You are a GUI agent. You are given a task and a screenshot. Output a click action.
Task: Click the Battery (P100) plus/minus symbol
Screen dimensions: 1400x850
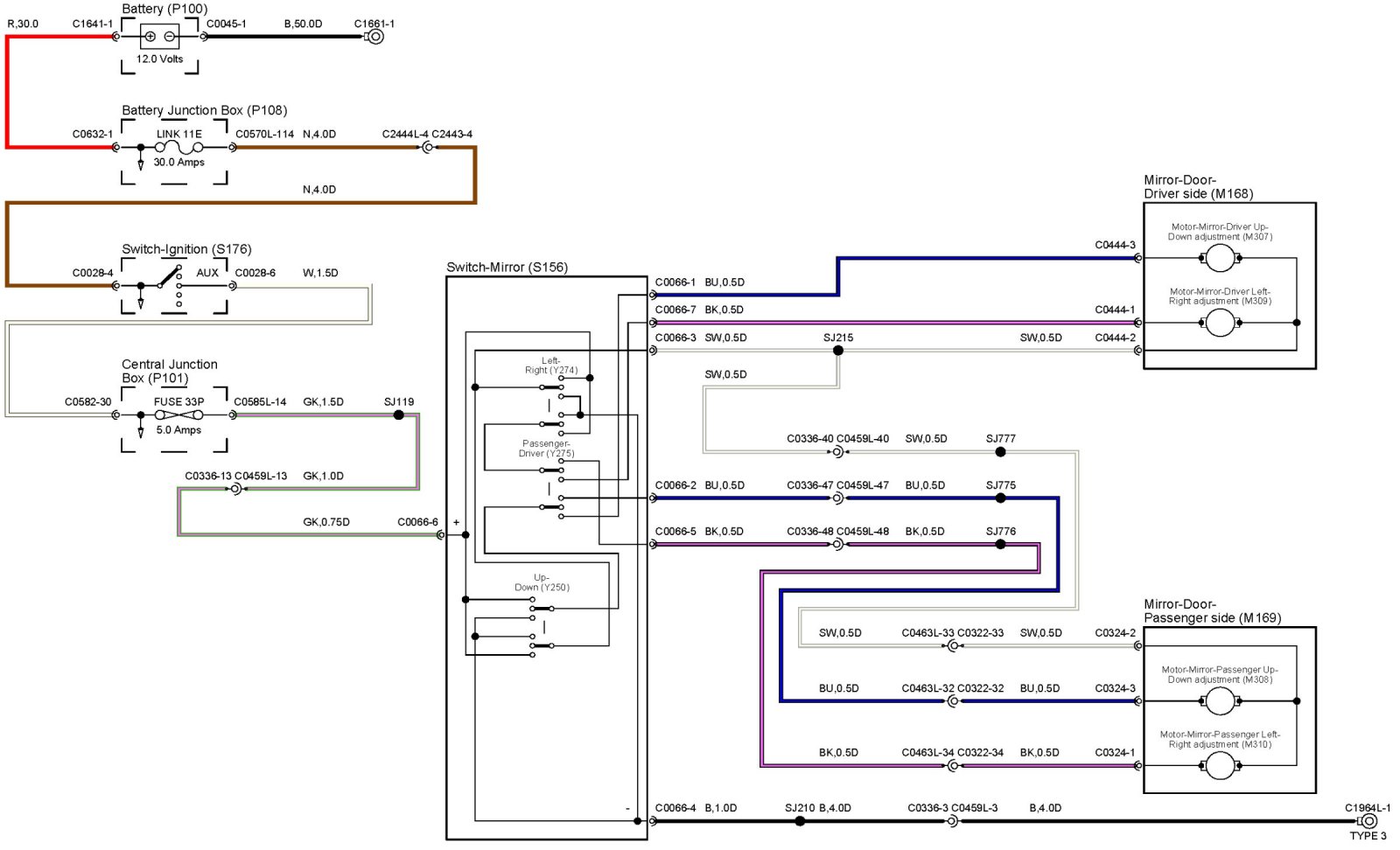coord(159,37)
